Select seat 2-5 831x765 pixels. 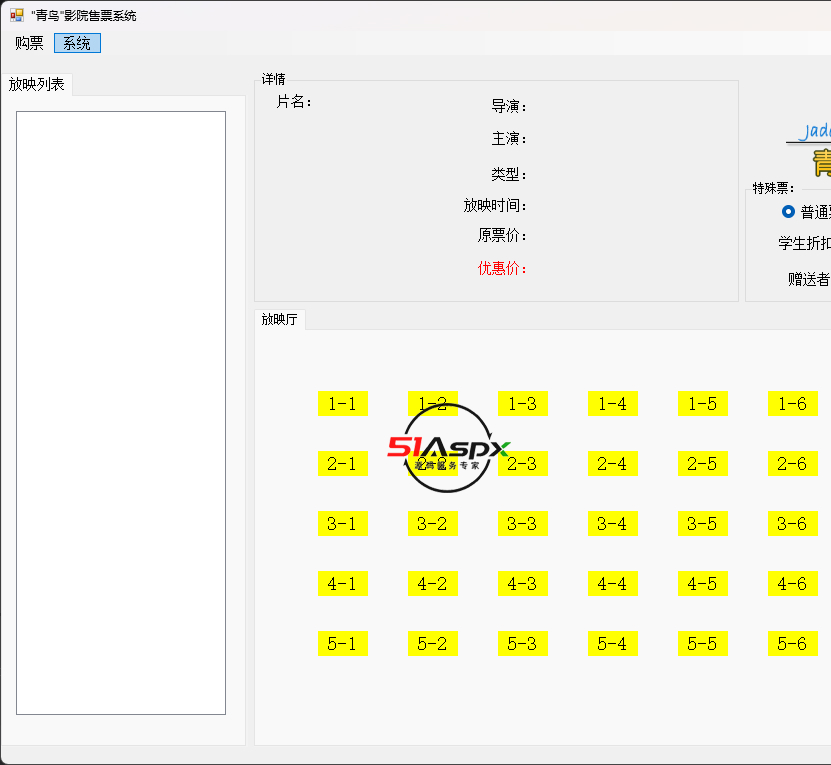(x=703, y=463)
